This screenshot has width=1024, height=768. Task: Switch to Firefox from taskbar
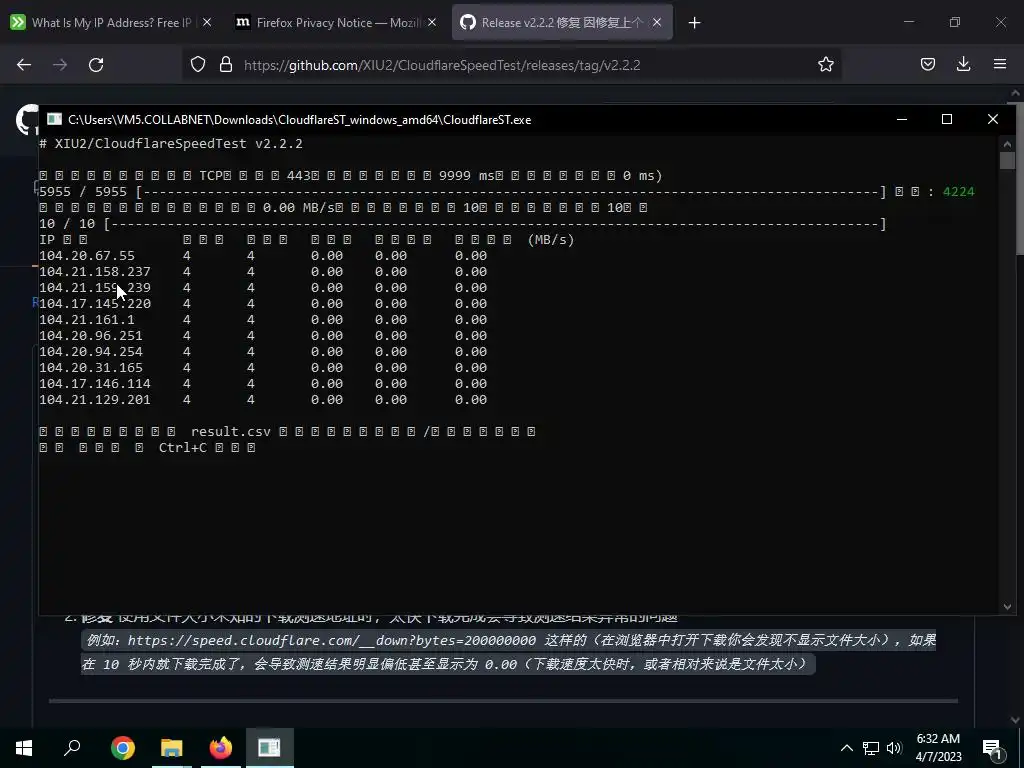click(x=221, y=748)
